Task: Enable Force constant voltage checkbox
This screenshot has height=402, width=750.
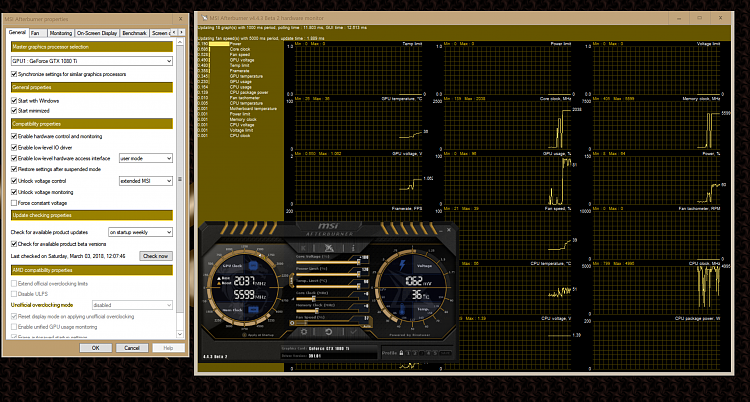Action: pos(14,203)
